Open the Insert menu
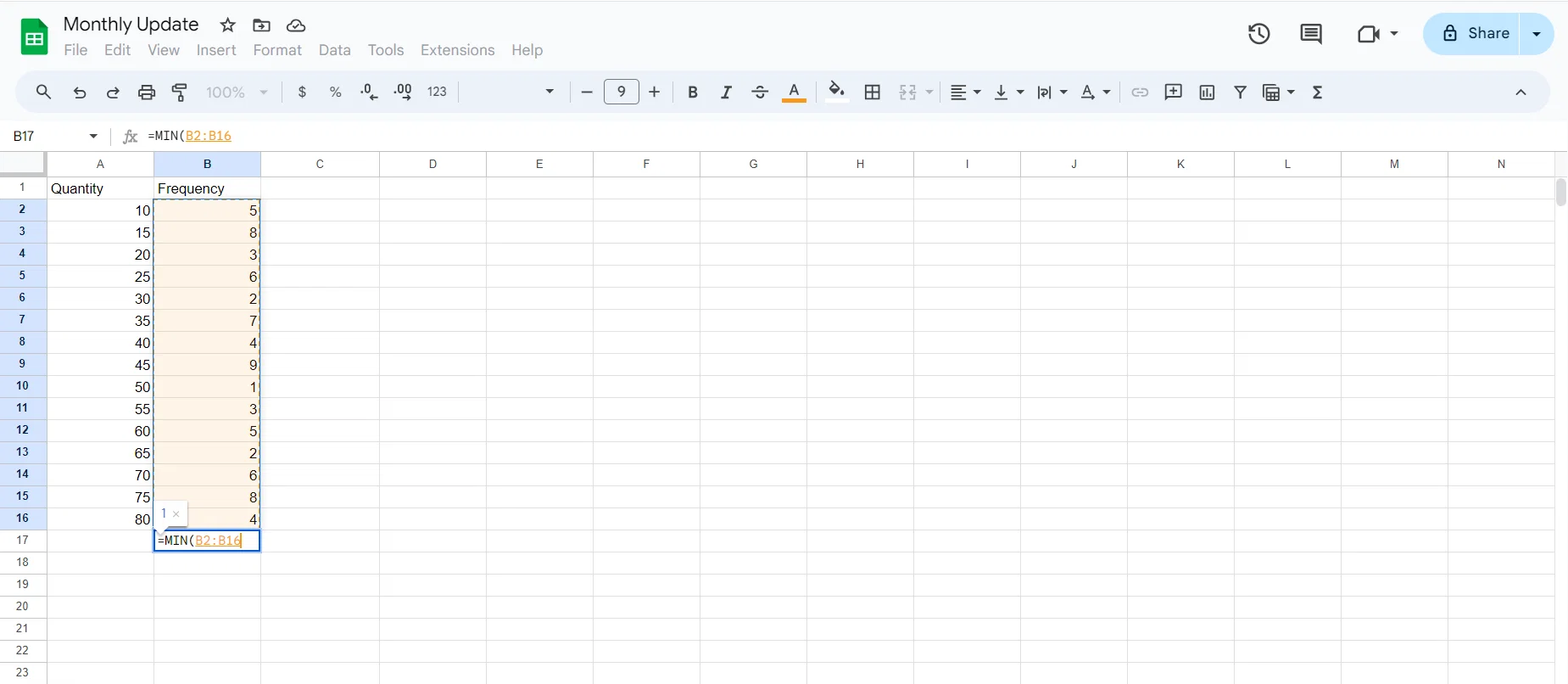1568x684 pixels. click(x=216, y=50)
